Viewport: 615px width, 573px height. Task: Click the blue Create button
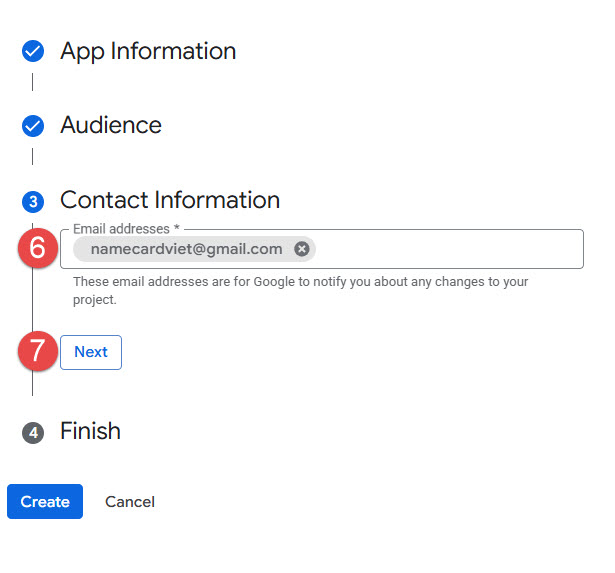pyautogui.click(x=45, y=502)
